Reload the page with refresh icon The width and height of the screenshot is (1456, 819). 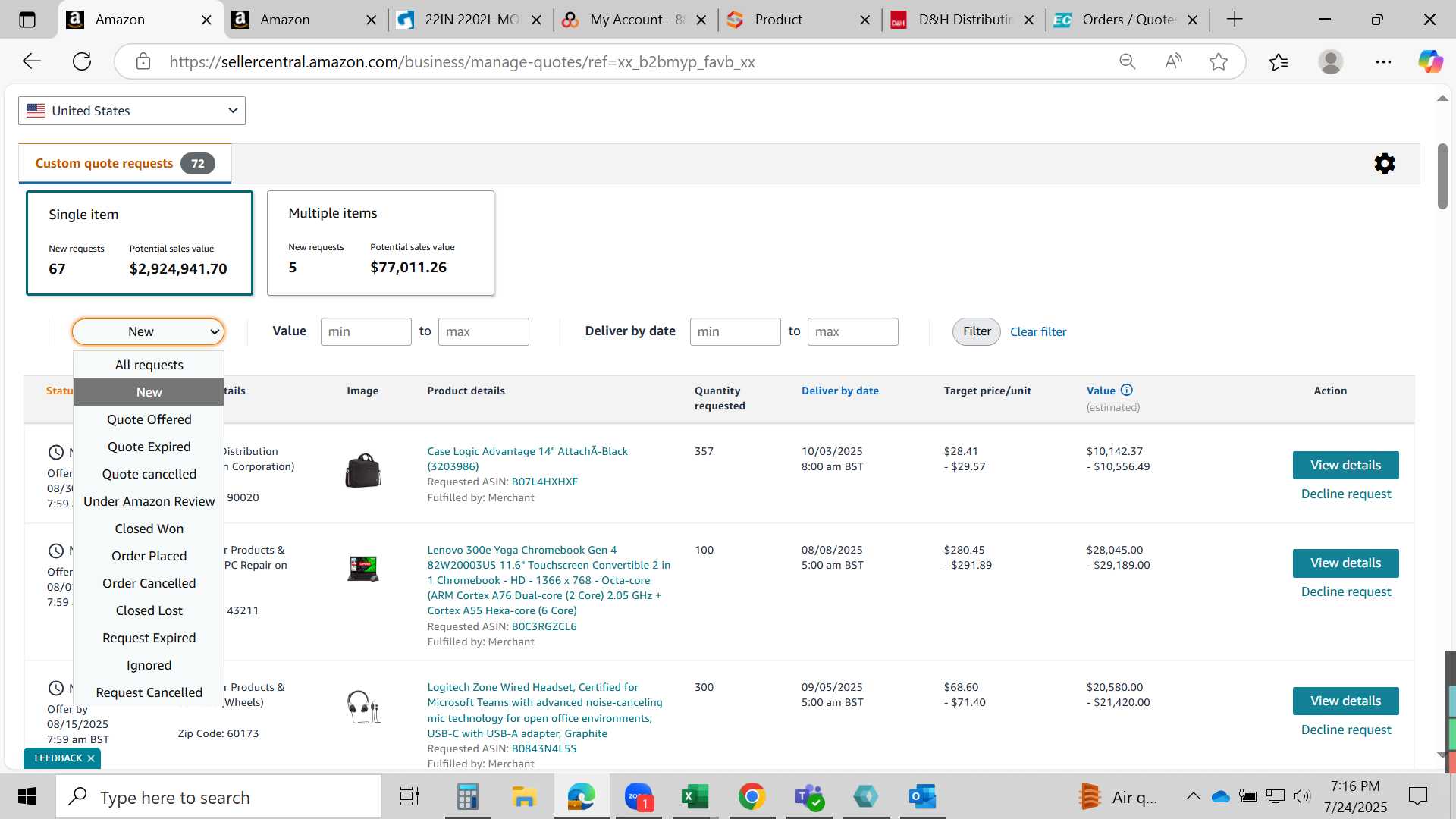pos(82,61)
